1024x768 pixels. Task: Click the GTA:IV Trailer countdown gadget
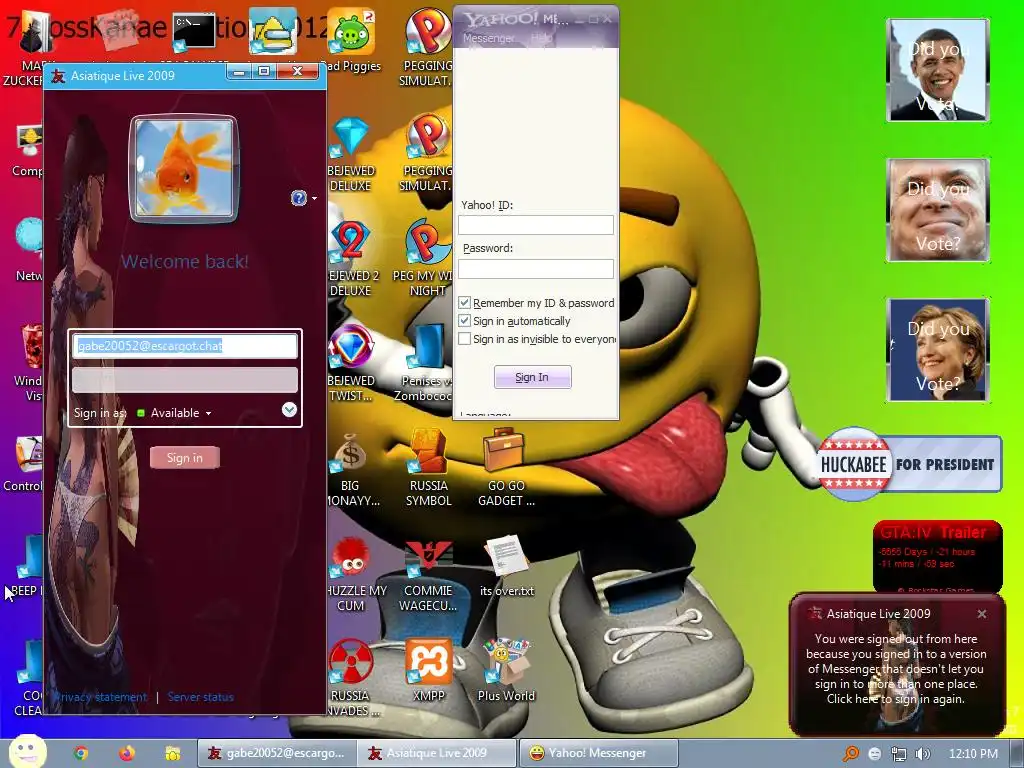click(937, 556)
